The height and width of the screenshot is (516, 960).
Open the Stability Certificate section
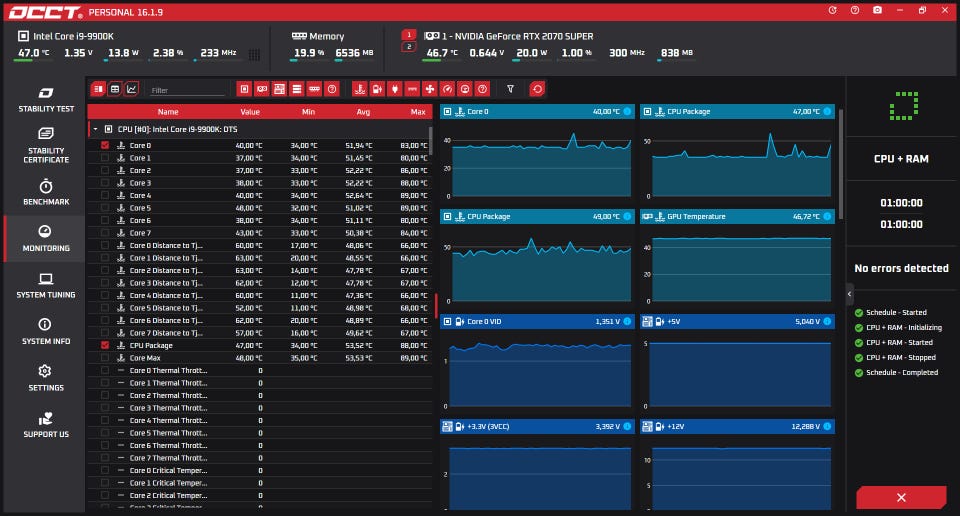45,146
